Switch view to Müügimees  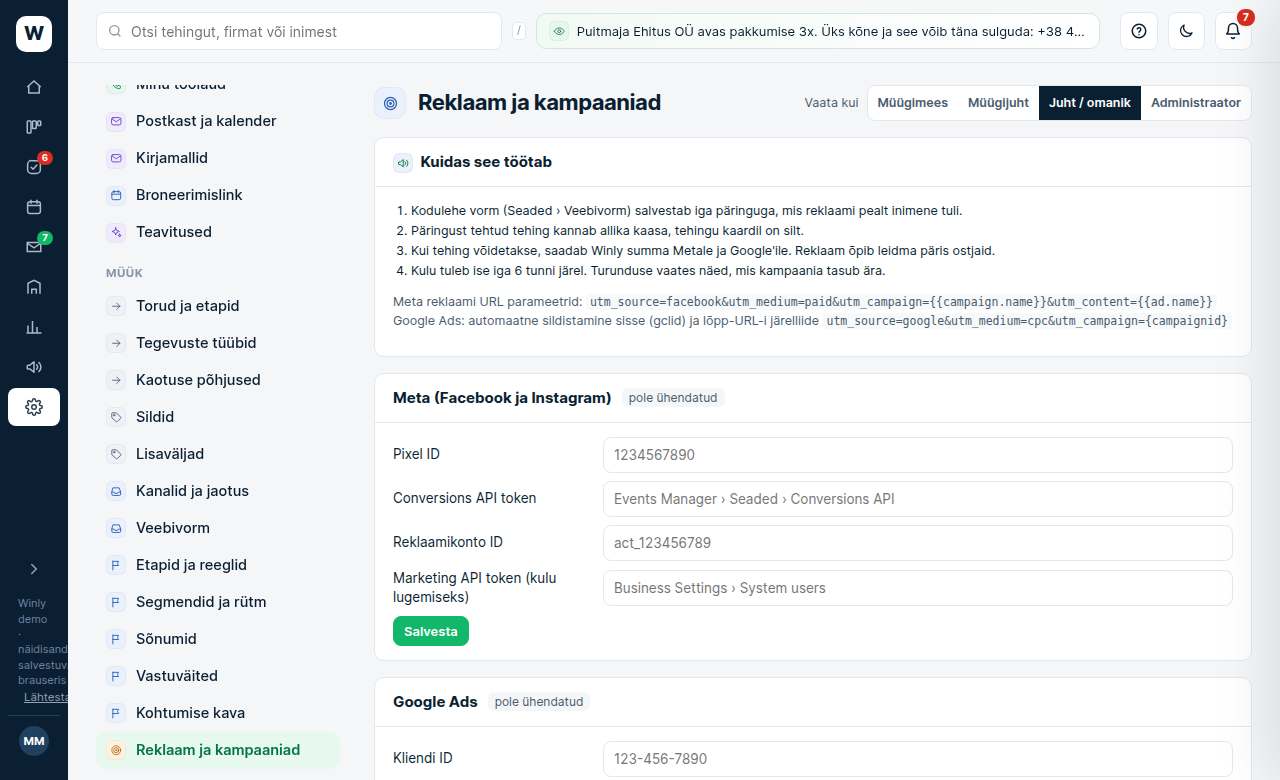[x=913, y=103]
